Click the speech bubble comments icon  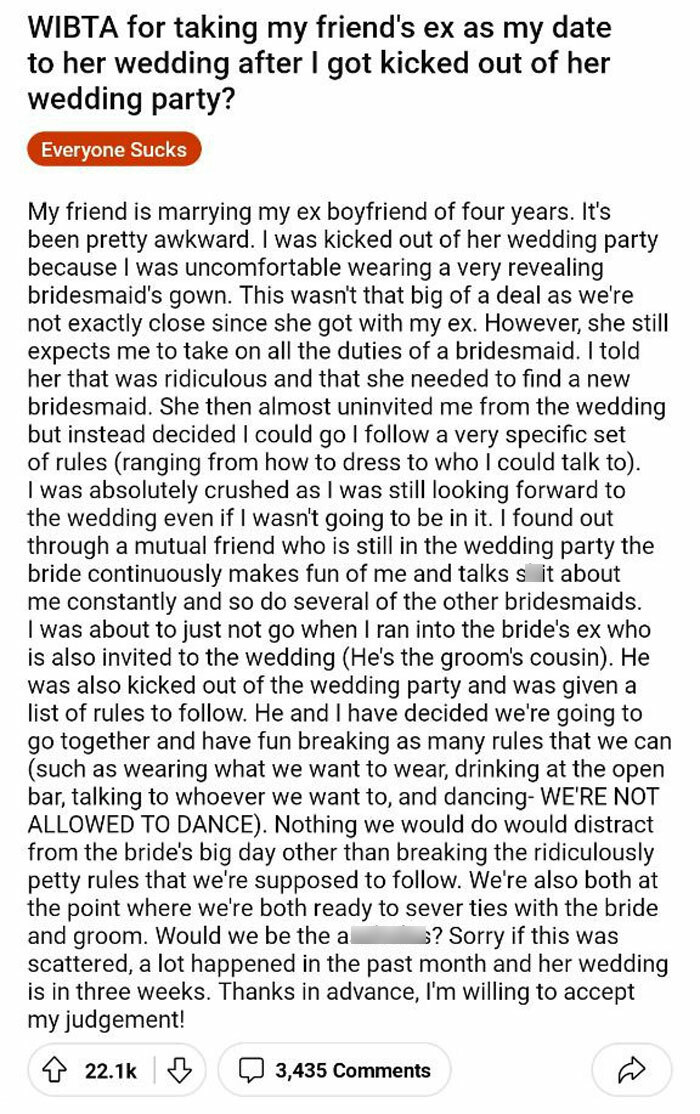pyautogui.click(x=250, y=1070)
